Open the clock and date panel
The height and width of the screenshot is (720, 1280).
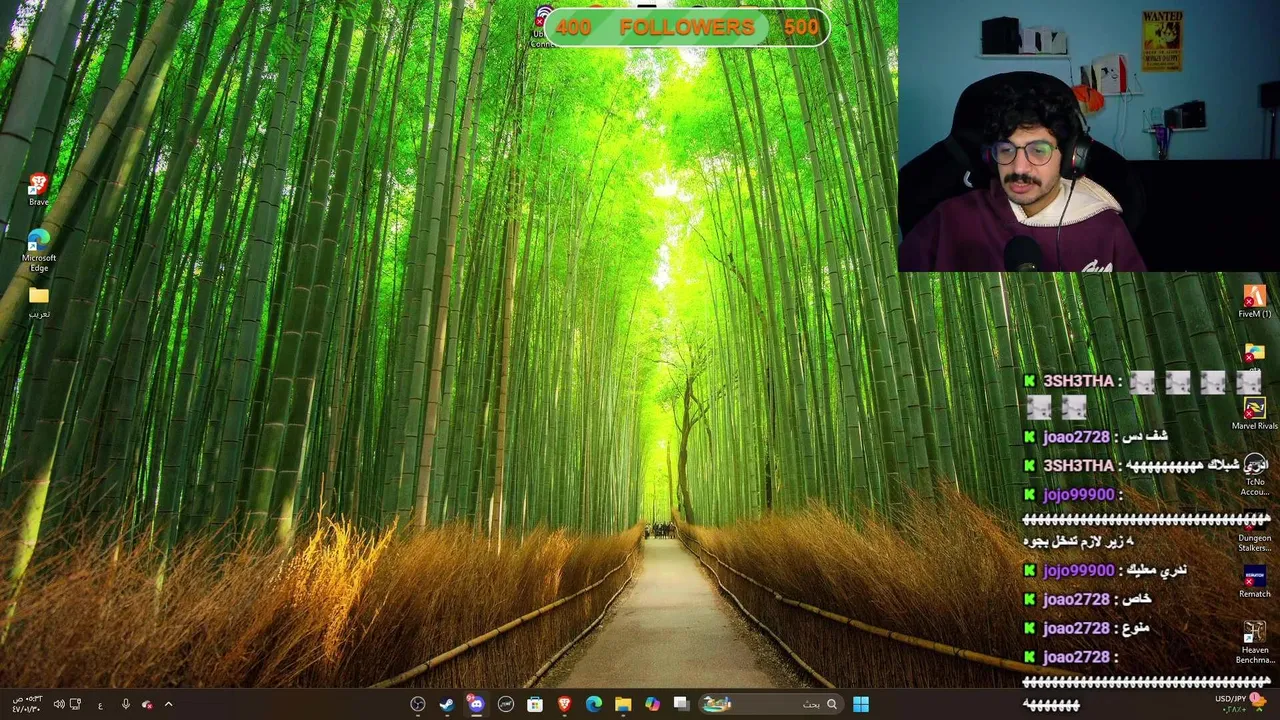pos(26,704)
